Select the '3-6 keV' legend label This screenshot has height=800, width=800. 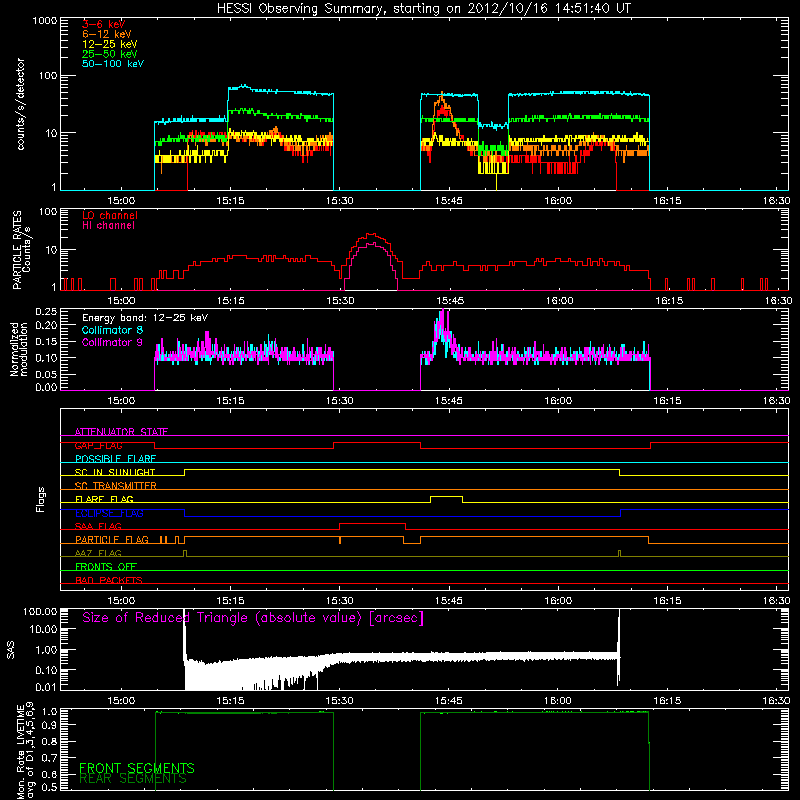point(103,24)
